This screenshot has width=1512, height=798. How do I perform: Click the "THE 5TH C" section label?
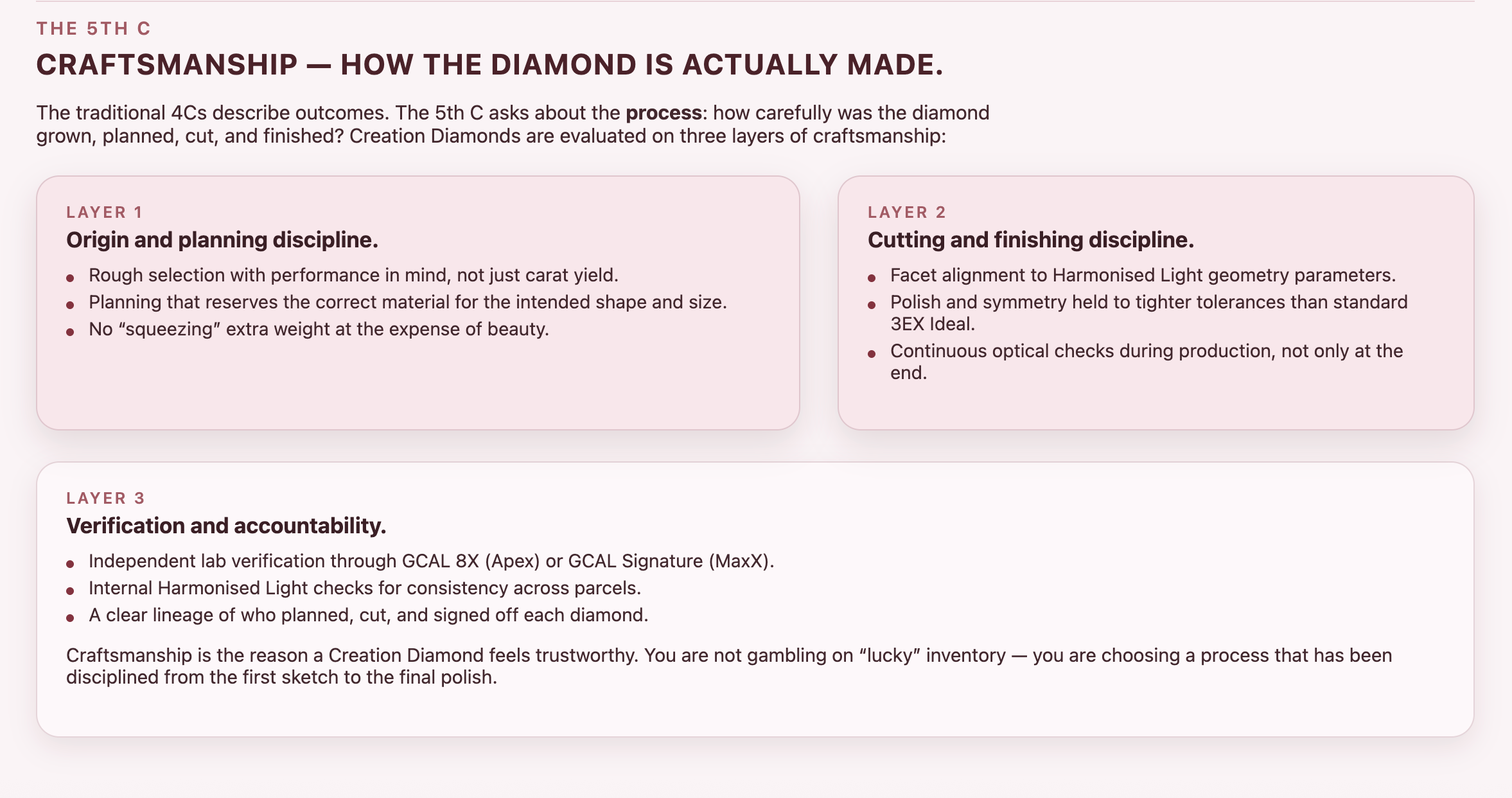pos(93,29)
